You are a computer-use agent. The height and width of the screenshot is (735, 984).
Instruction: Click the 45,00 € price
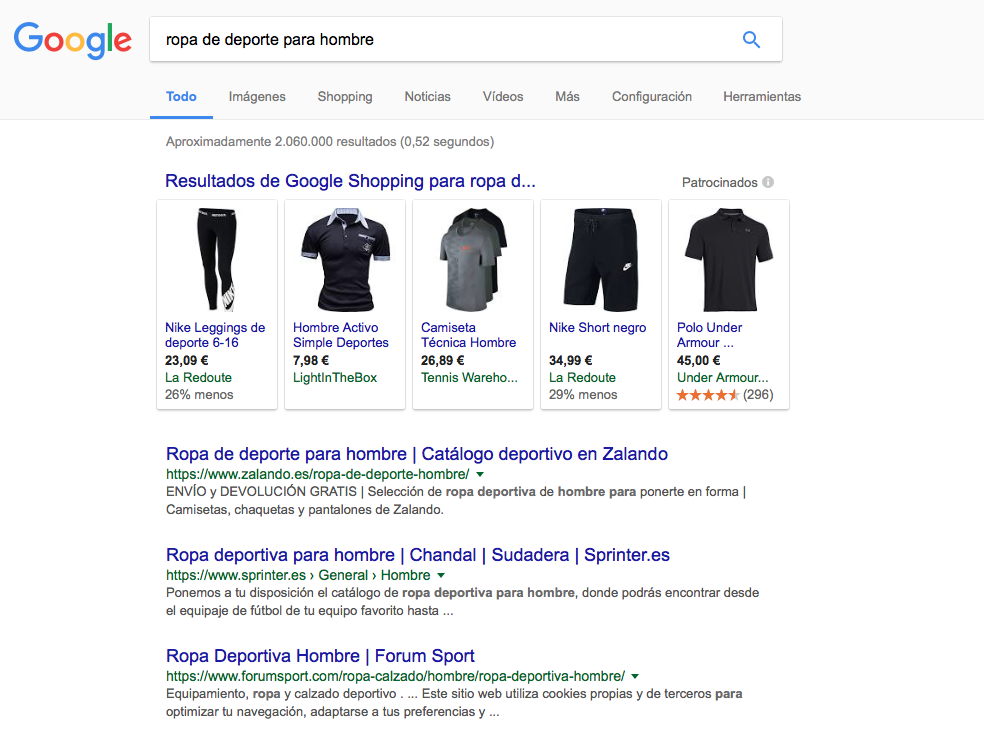click(x=698, y=361)
